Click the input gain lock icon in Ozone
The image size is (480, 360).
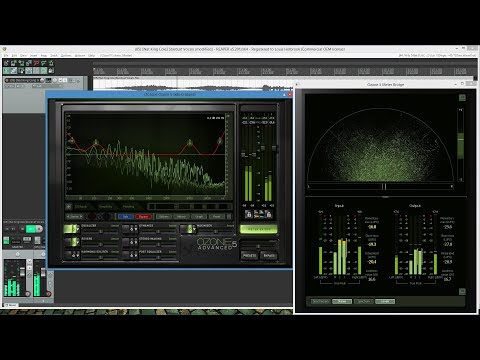[248, 214]
